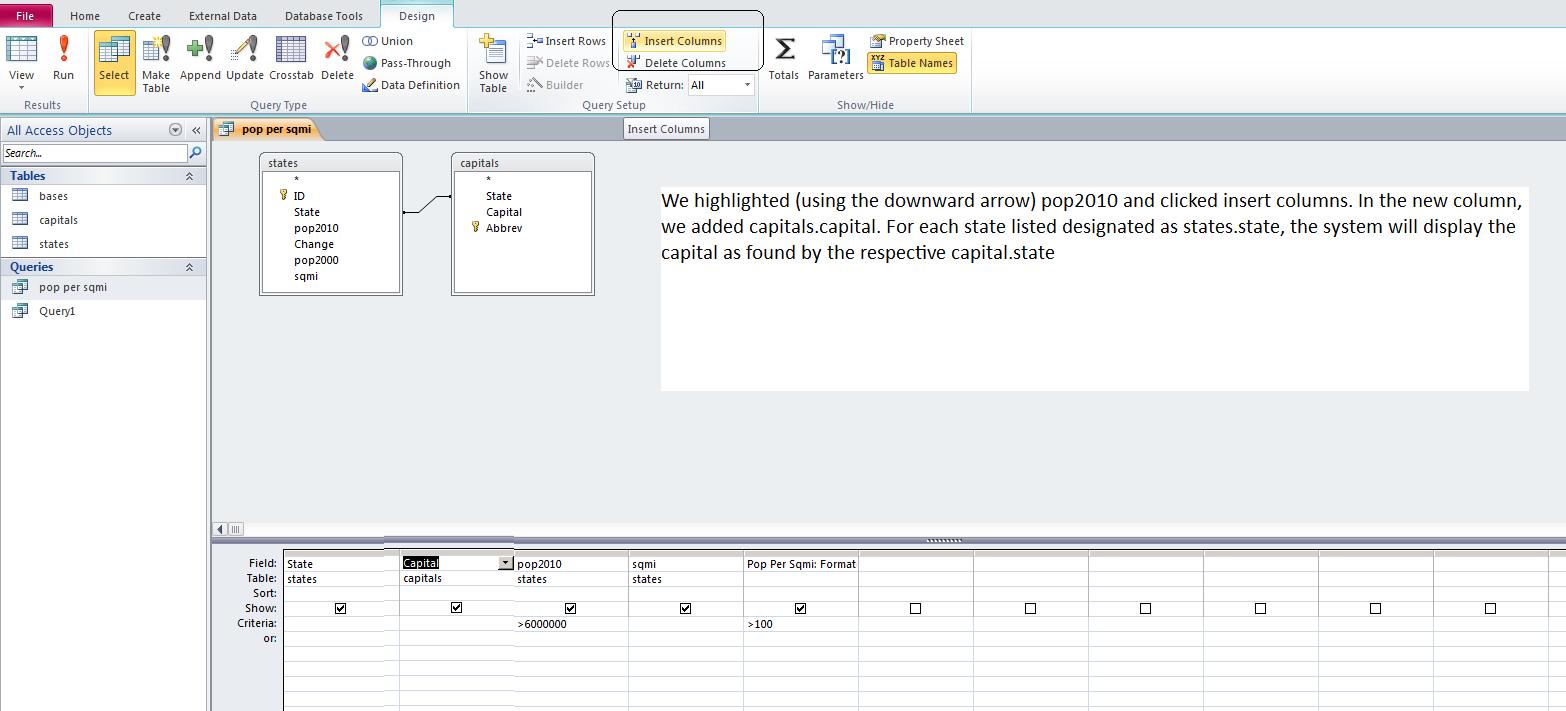
Task: Select the Capital field in capitals table
Action: pyautogui.click(x=504, y=212)
